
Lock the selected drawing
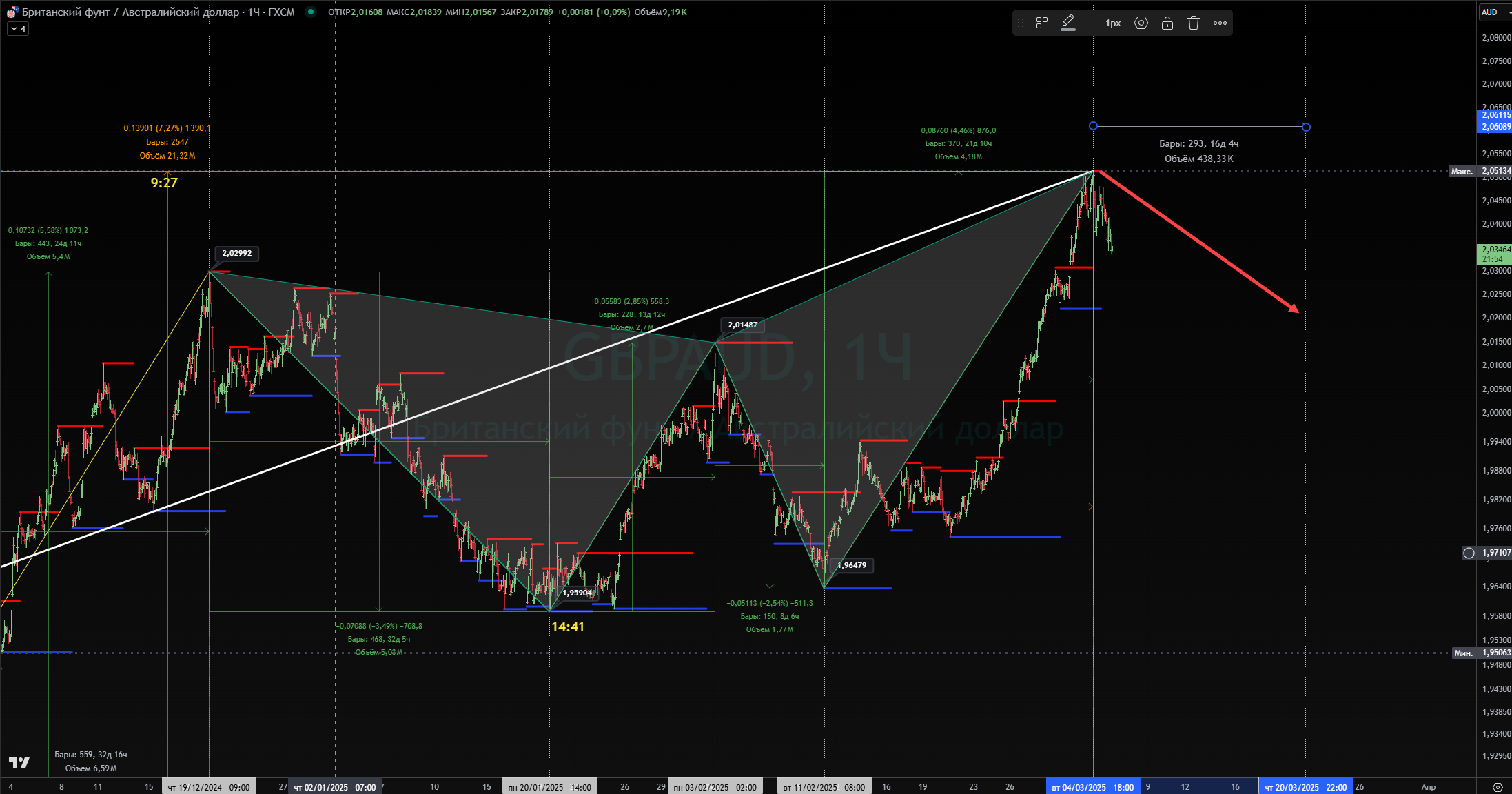[1167, 23]
